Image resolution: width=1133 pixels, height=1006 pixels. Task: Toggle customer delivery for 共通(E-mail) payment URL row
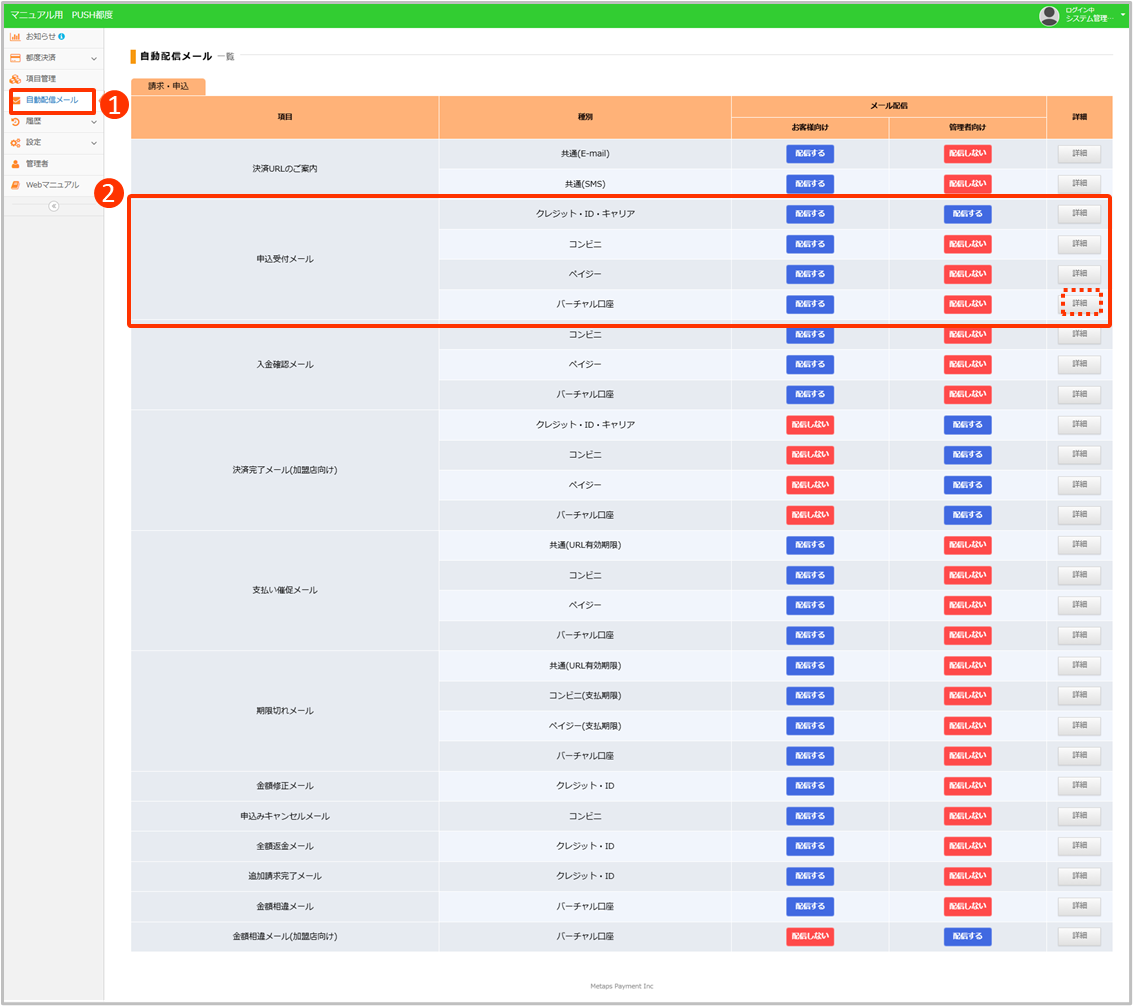810,154
